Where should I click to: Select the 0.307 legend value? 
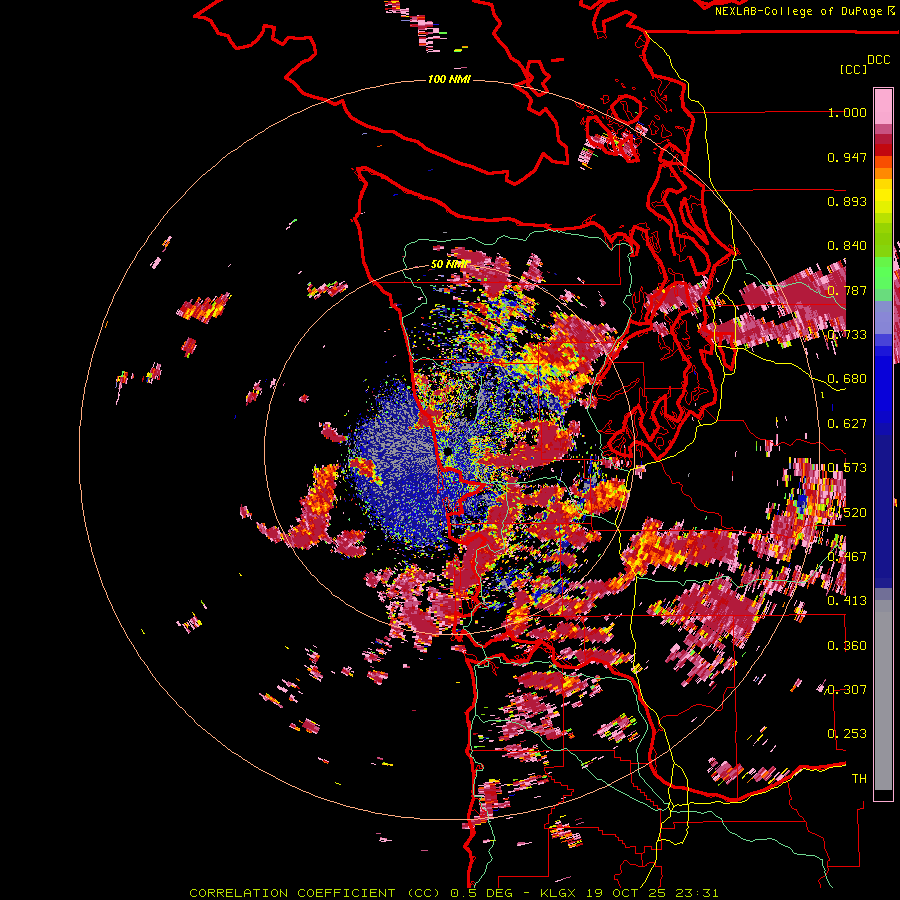tap(847, 690)
